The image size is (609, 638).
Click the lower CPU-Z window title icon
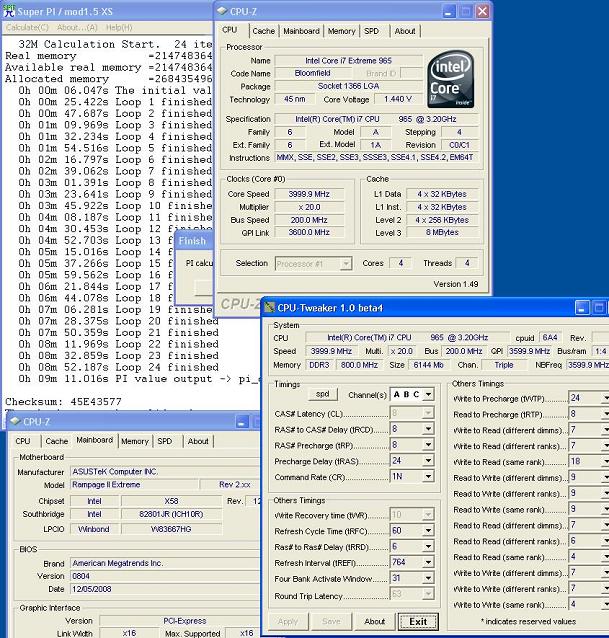tap(15, 422)
